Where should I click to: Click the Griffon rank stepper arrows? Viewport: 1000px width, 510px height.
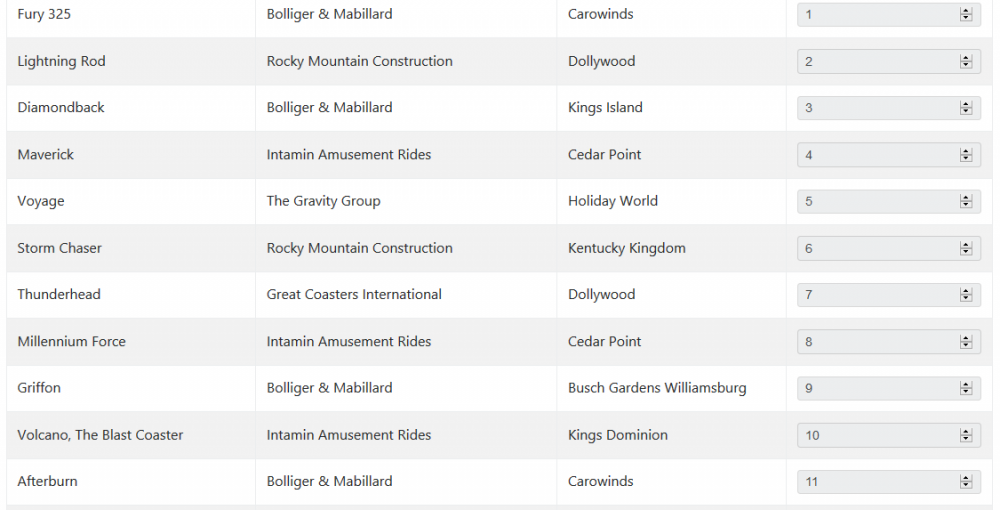[965, 388]
